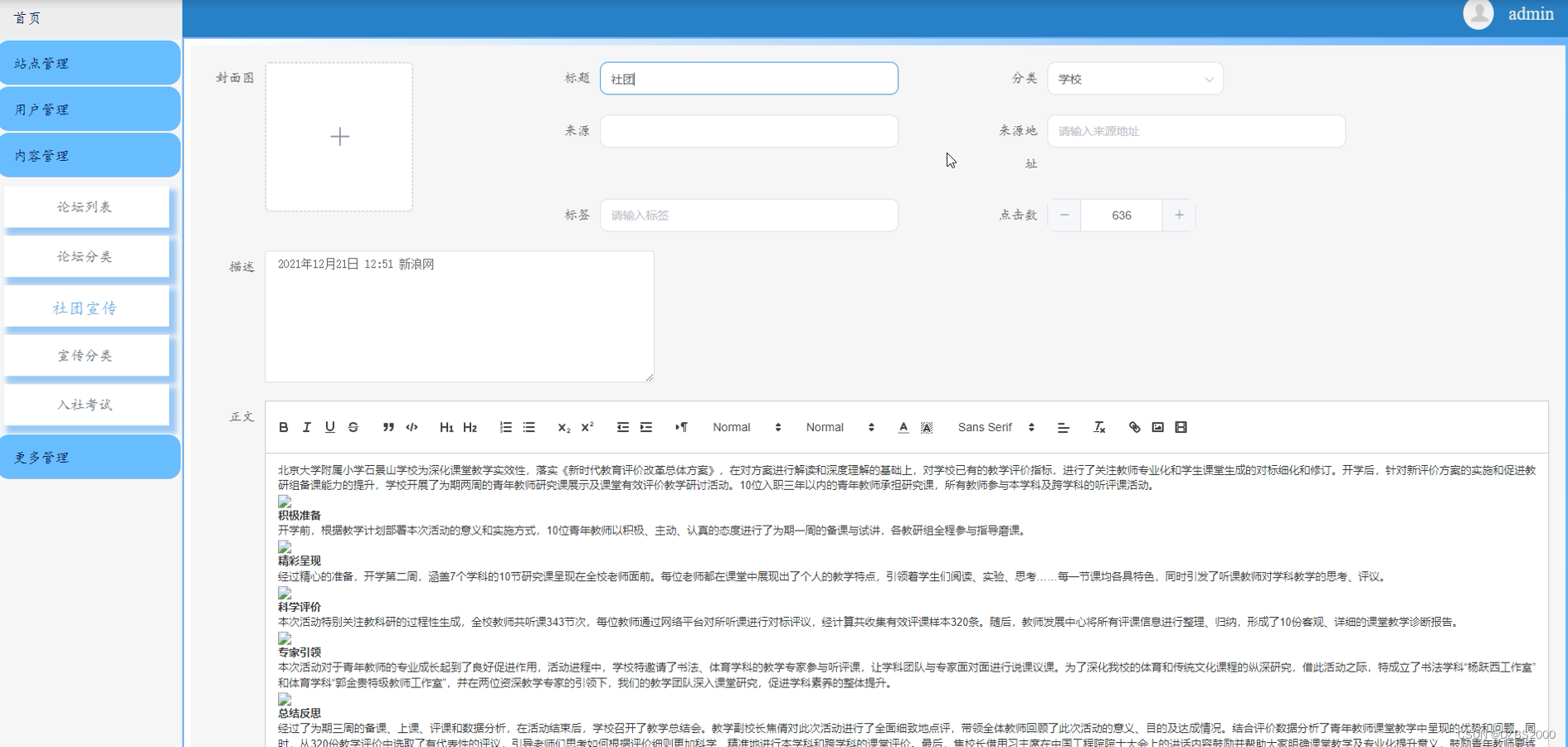Insert a code block
This screenshot has height=747, width=1568.
411,427
